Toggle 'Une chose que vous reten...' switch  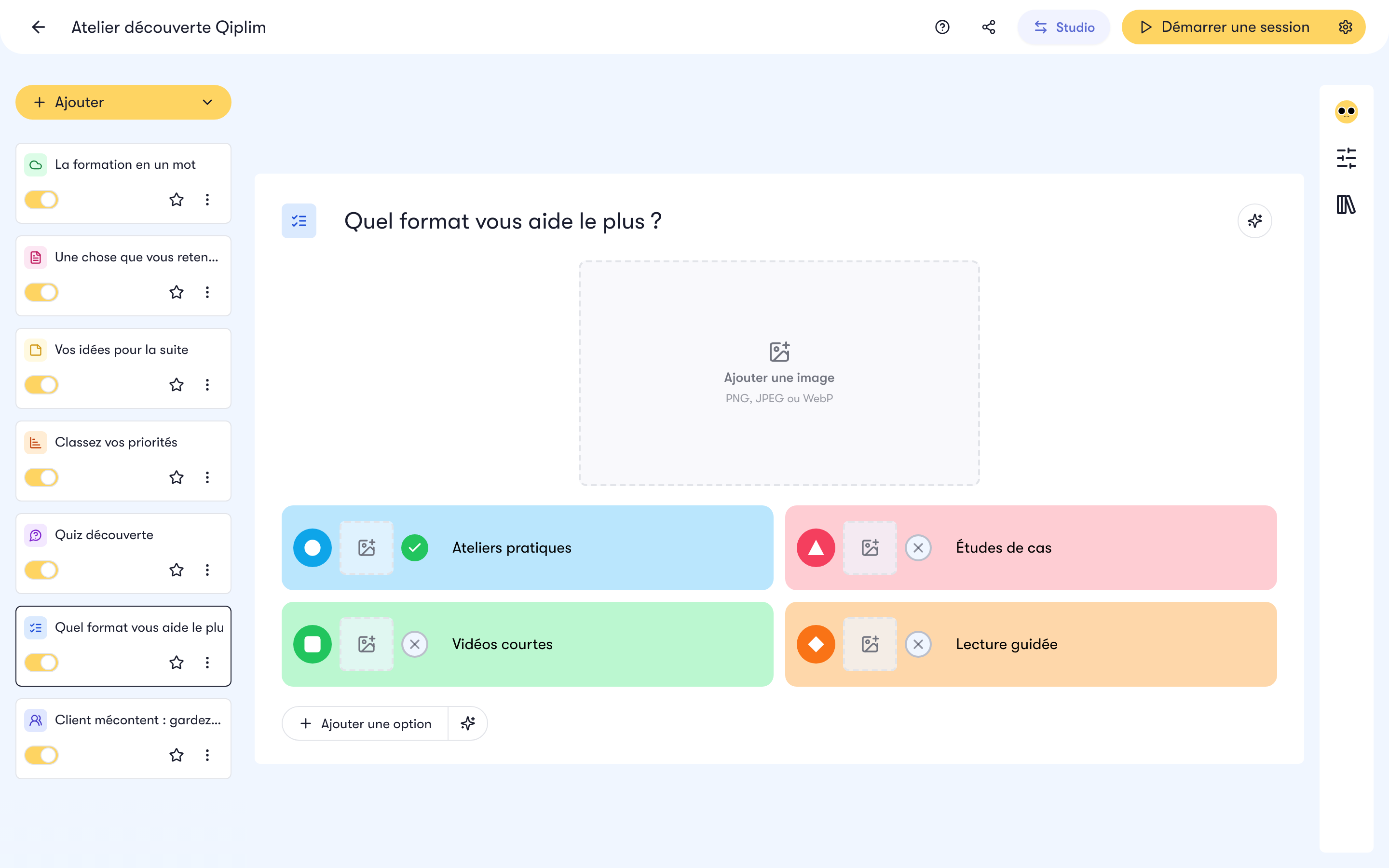click(41, 292)
